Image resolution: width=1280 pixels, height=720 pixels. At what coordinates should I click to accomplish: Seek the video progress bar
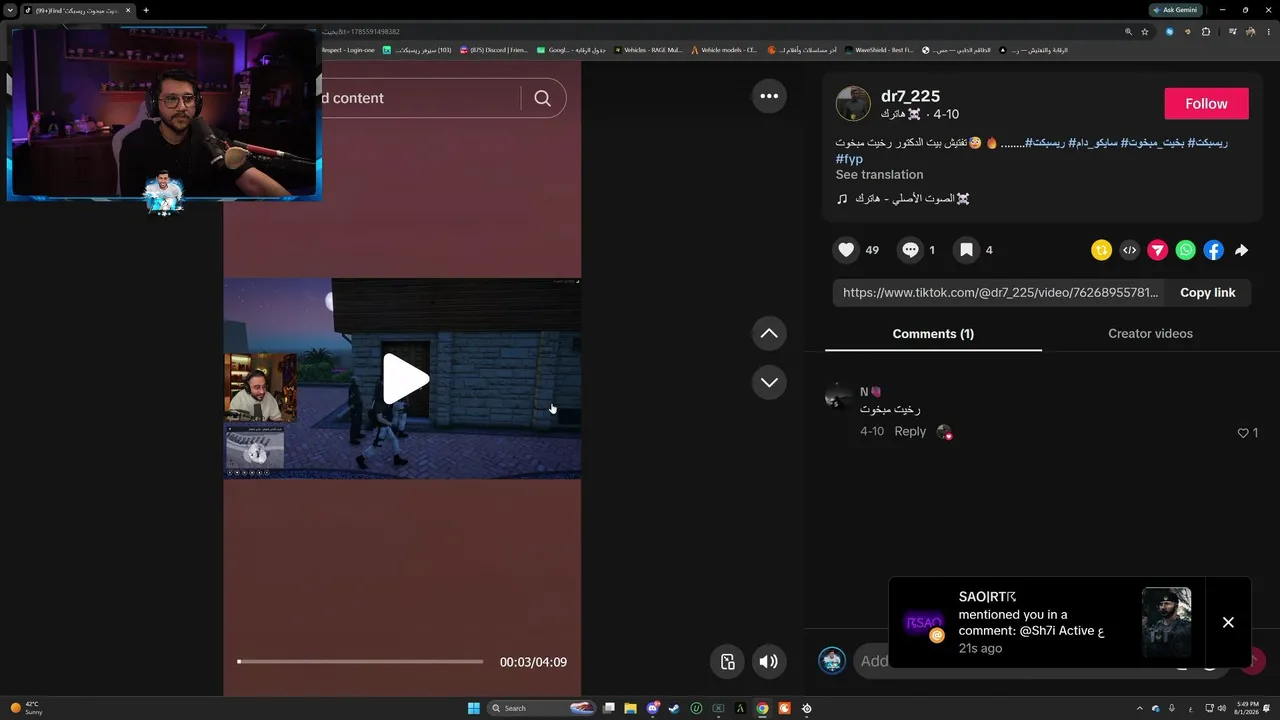click(360, 661)
